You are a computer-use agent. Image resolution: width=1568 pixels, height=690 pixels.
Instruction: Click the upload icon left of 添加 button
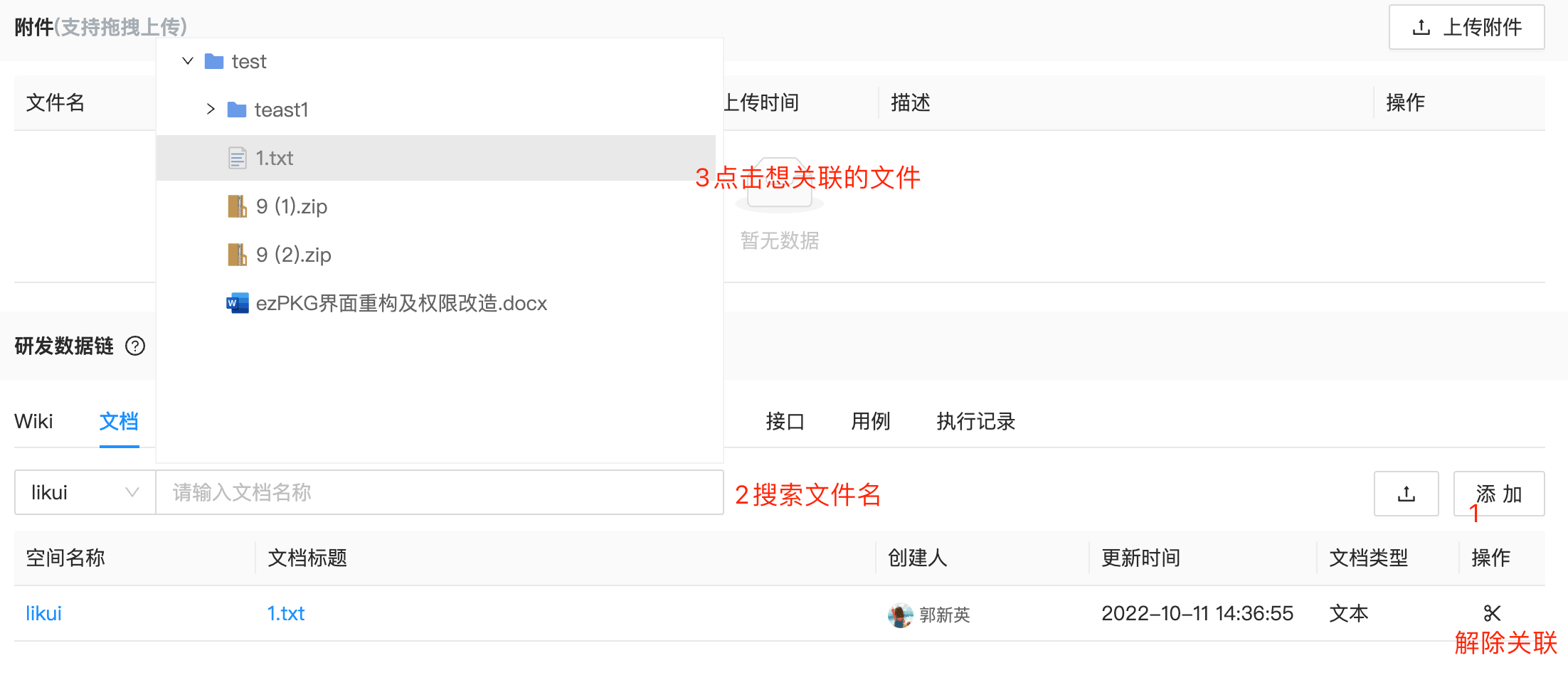tap(1407, 493)
